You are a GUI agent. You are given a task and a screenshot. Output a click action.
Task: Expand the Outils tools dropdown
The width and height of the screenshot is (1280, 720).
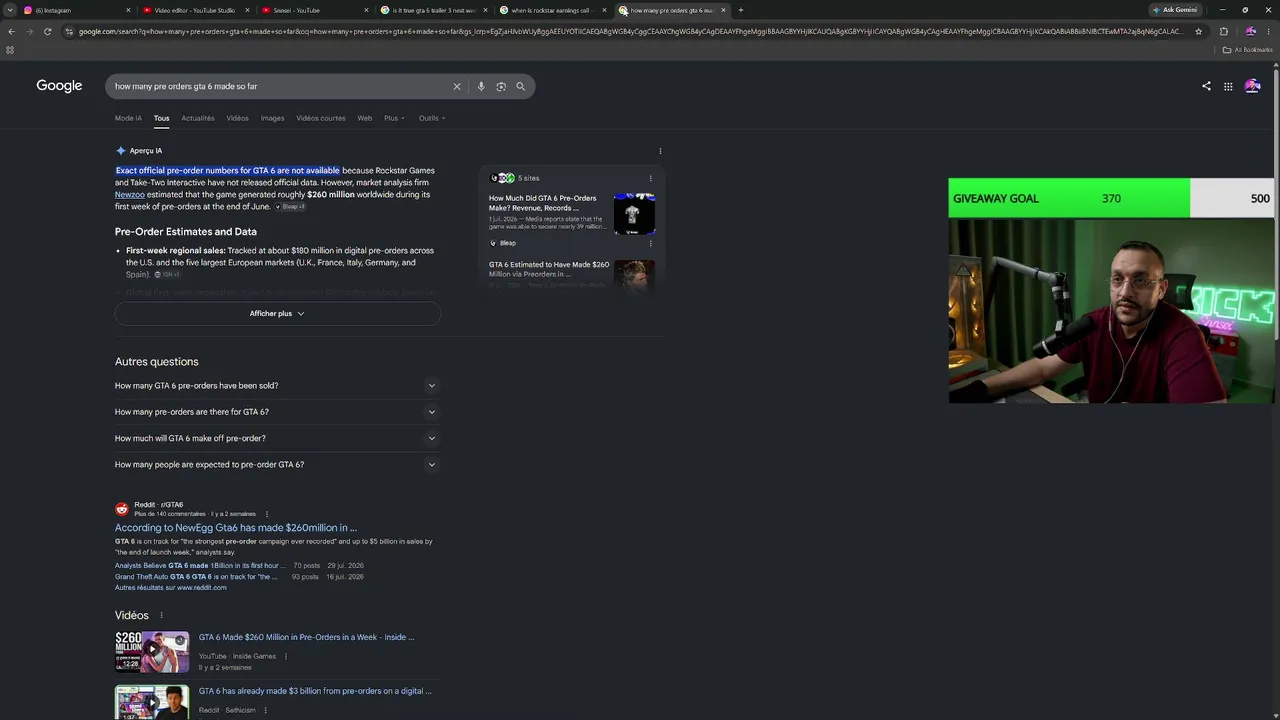pyautogui.click(x=432, y=118)
